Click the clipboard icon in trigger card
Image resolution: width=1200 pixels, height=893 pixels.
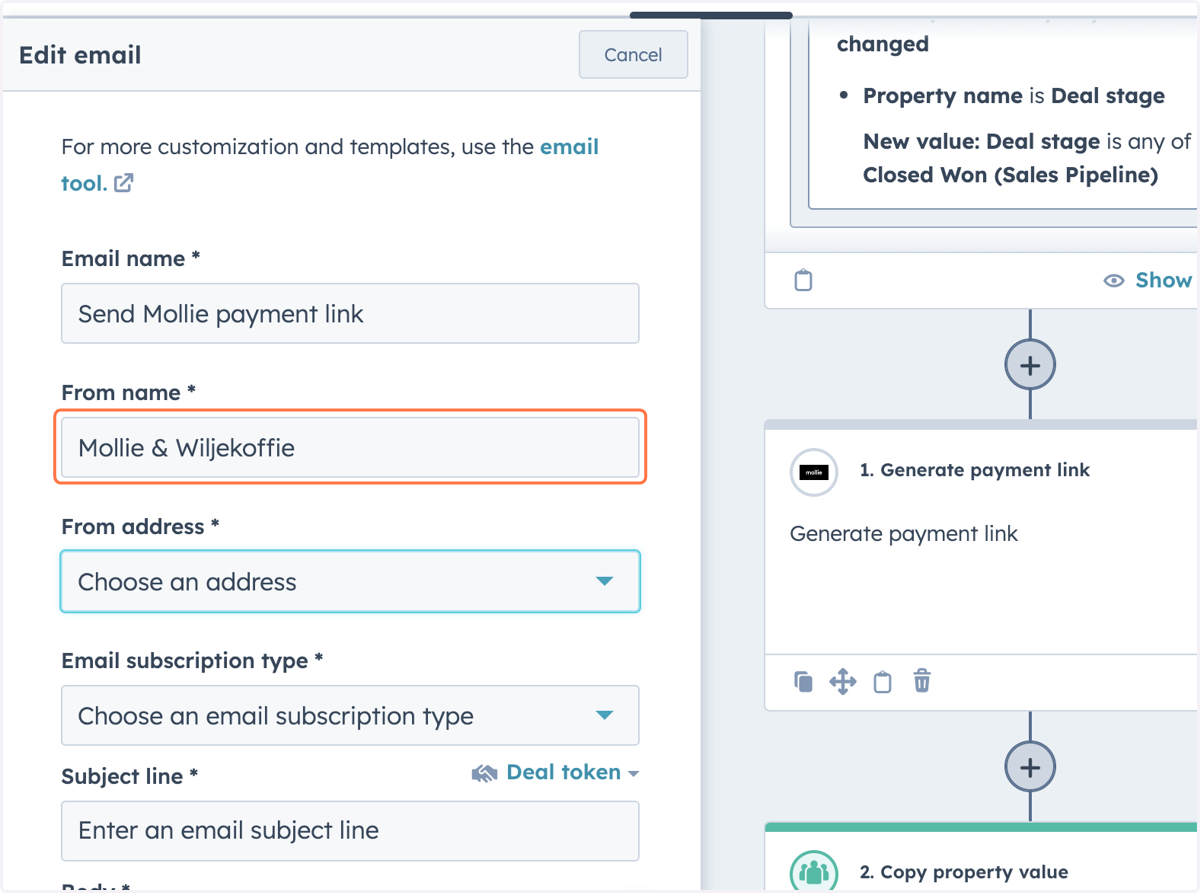pyautogui.click(x=803, y=280)
